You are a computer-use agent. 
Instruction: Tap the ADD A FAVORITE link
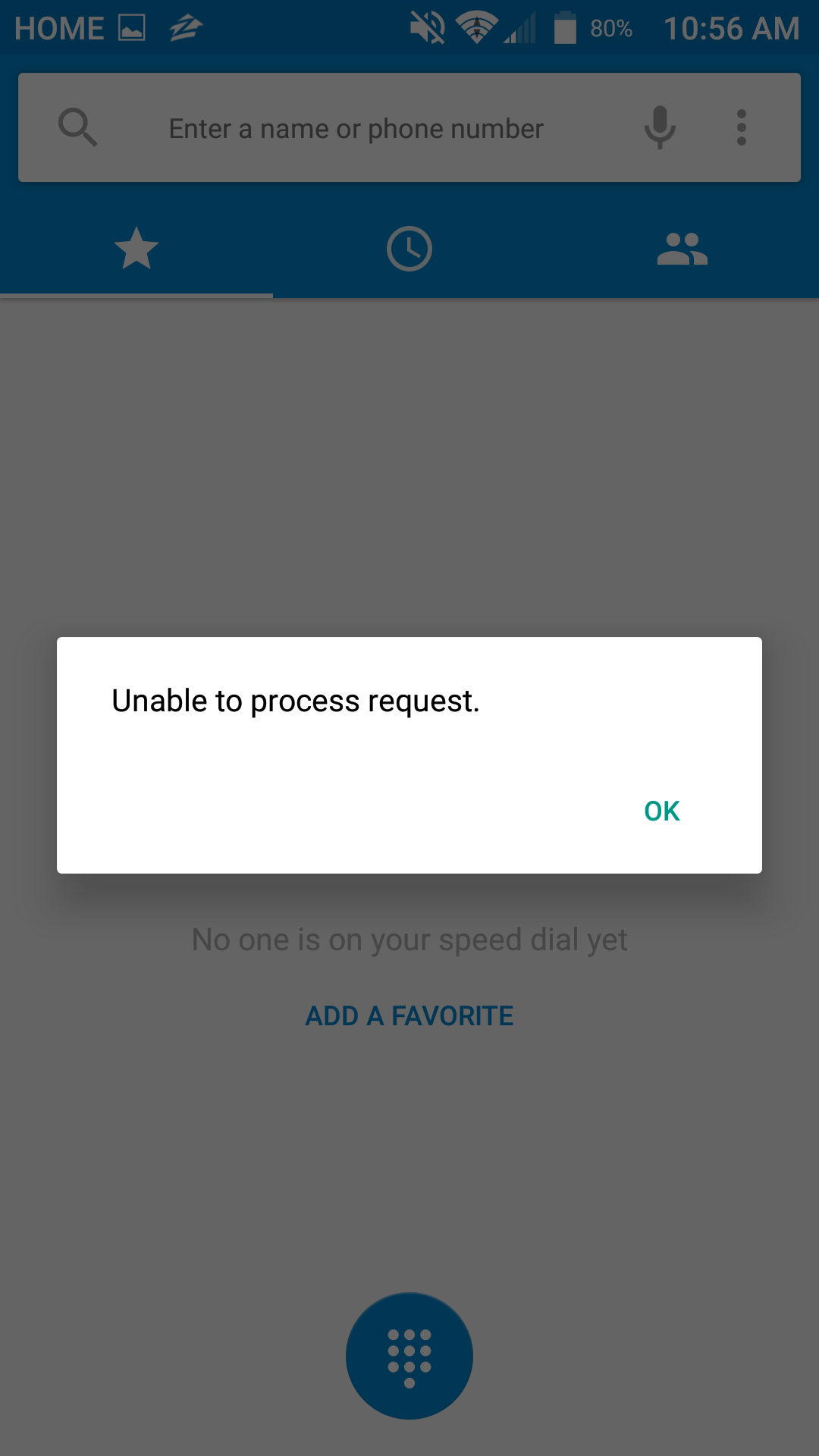409,1016
